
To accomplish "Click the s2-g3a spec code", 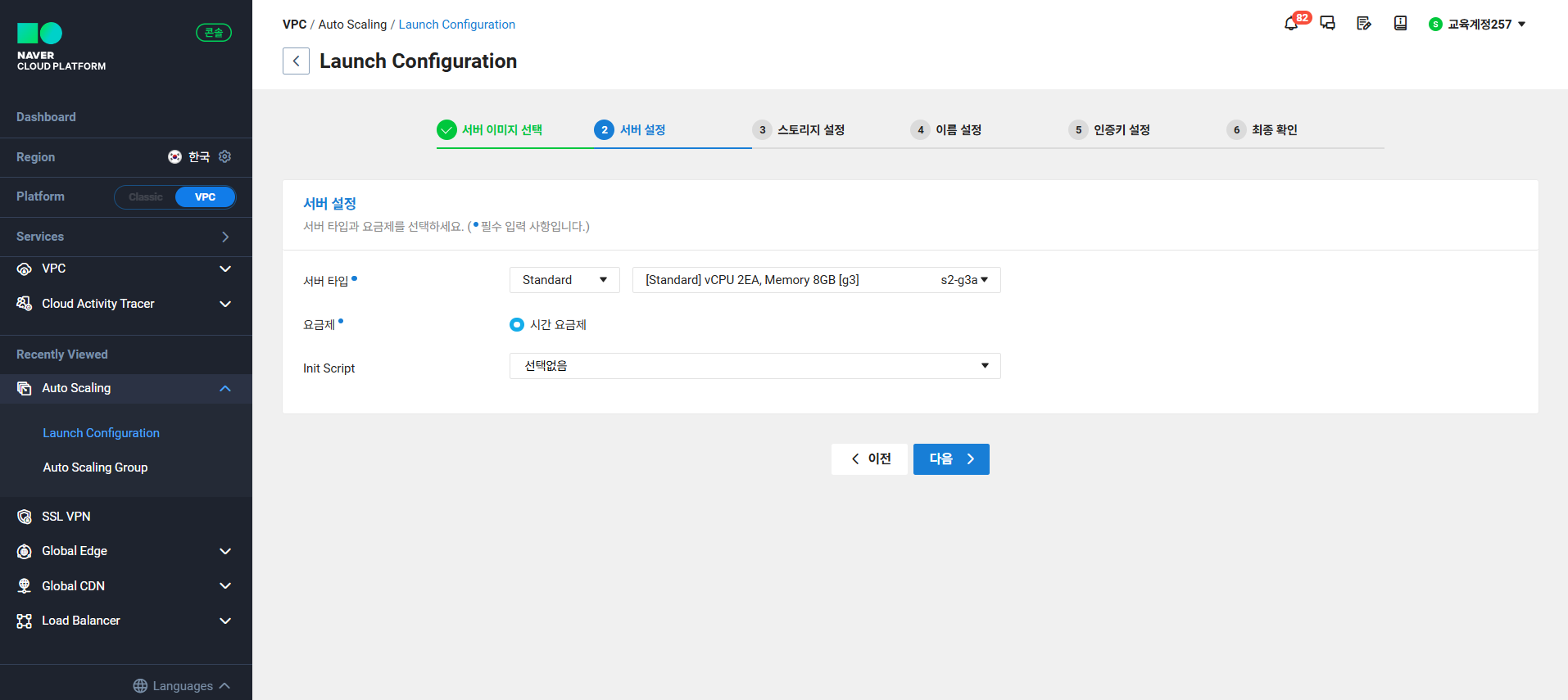I will click(959, 280).
